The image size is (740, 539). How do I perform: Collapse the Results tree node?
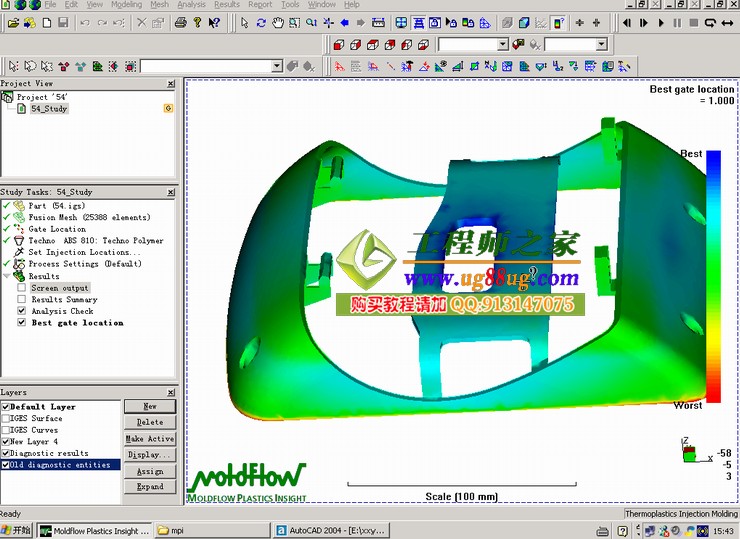(x=6, y=276)
